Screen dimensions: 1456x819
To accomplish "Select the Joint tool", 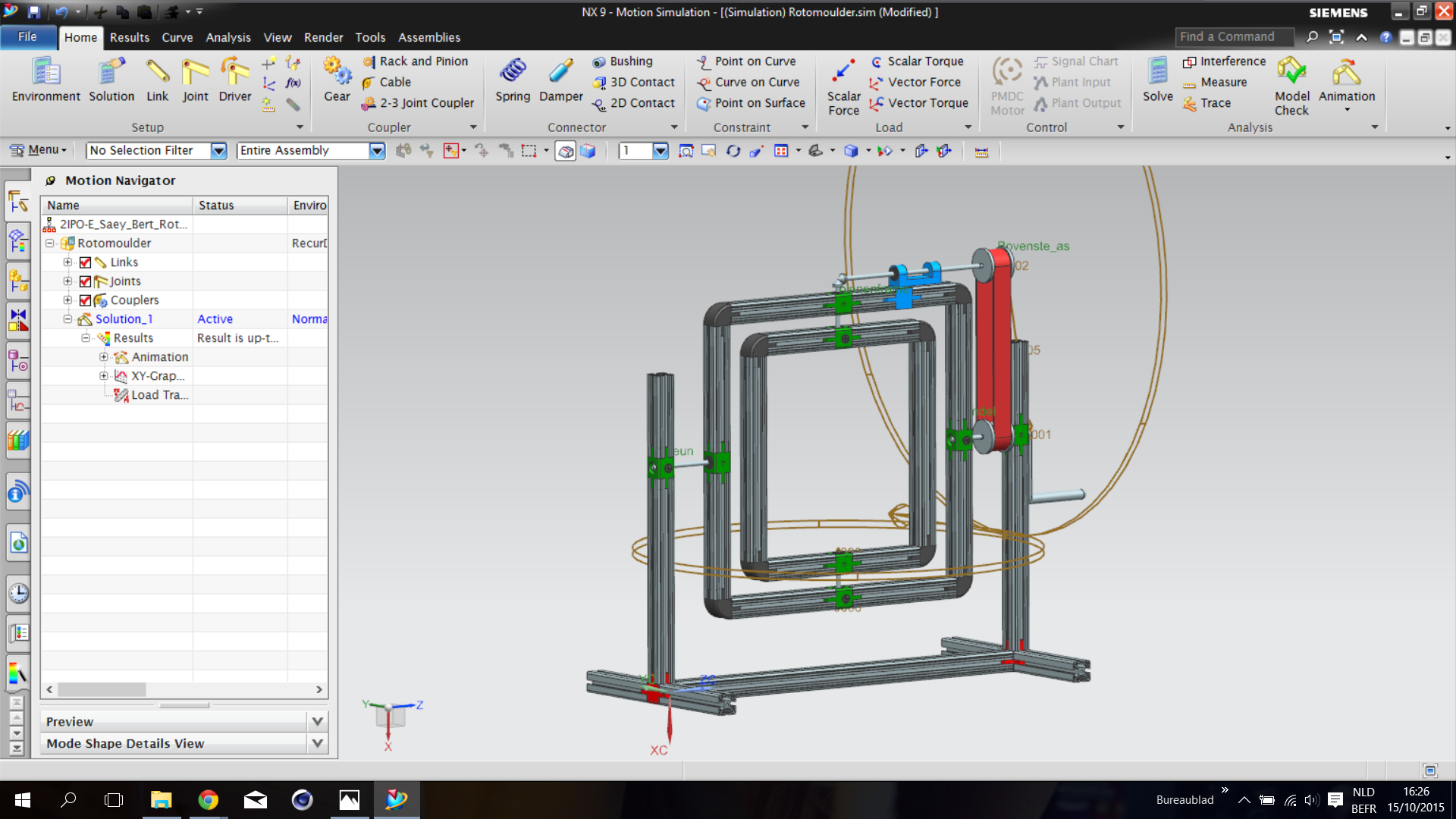I will point(195,80).
